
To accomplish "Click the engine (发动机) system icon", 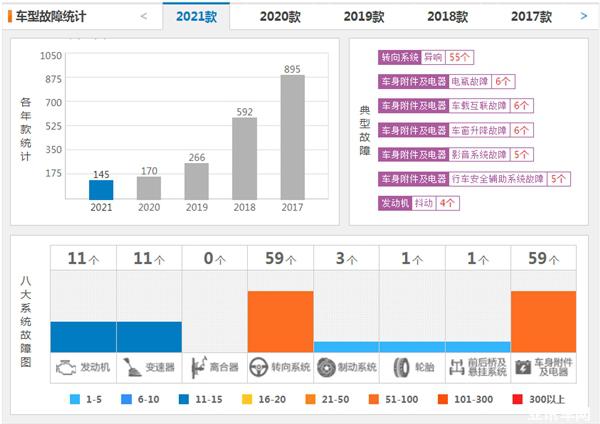I will click(65, 367).
